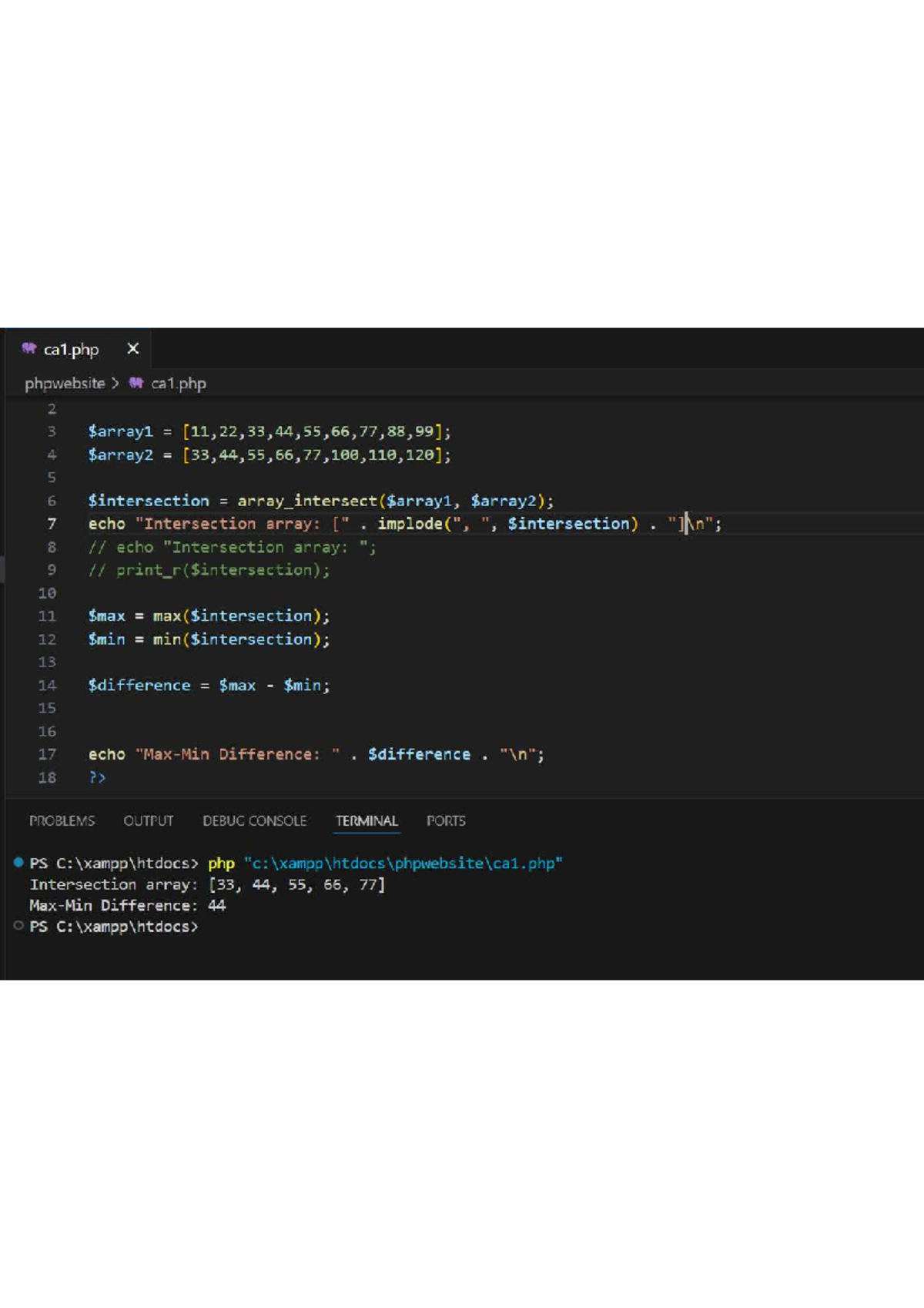The image size is (924, 1308).
Task: Show the PORTS panel tab
Action: pyautogui.click(x=446, y=820)
